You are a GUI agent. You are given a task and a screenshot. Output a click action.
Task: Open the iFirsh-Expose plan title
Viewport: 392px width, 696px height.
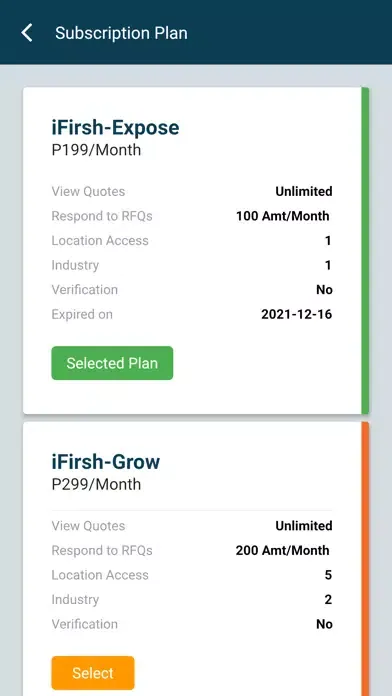(115, 127)
